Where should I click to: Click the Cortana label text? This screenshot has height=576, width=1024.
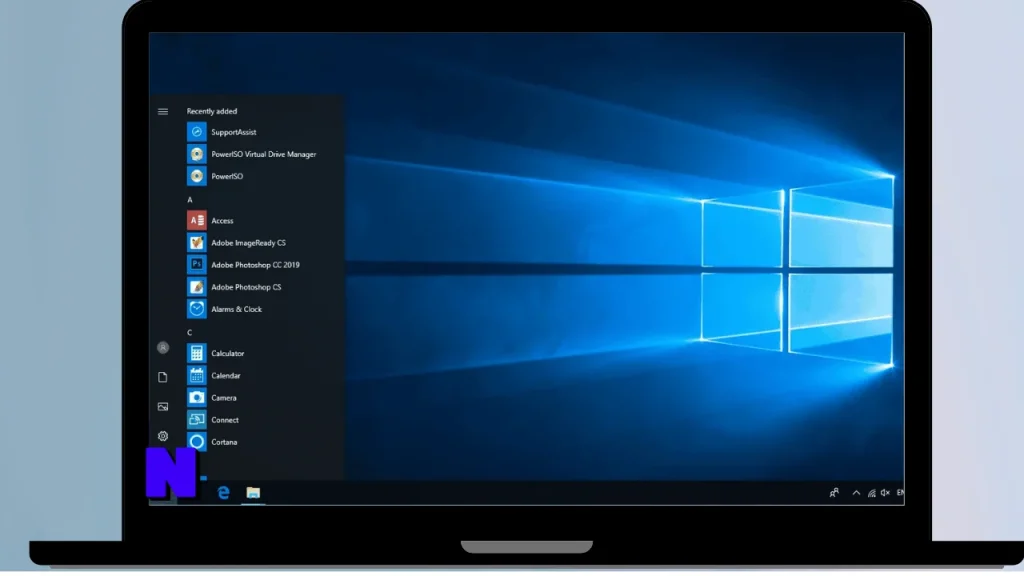coord(224,443)
